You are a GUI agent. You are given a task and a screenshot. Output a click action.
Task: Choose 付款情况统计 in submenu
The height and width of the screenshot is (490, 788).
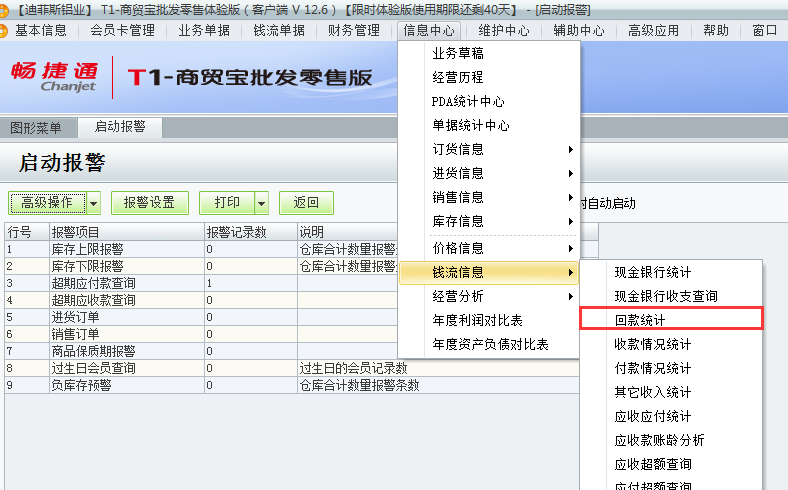671,368
